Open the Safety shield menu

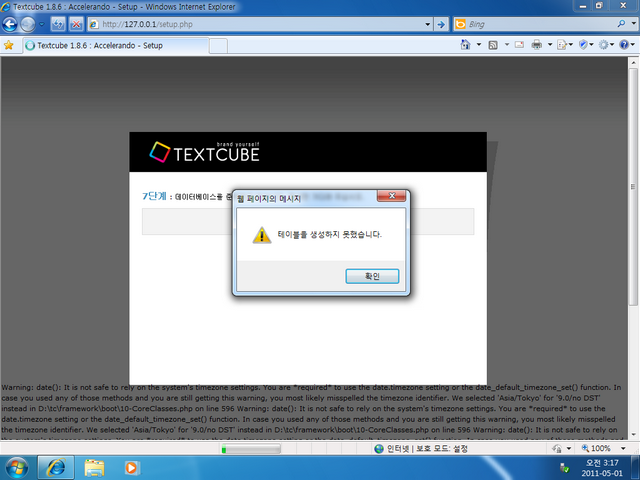[x=586, y=45]
